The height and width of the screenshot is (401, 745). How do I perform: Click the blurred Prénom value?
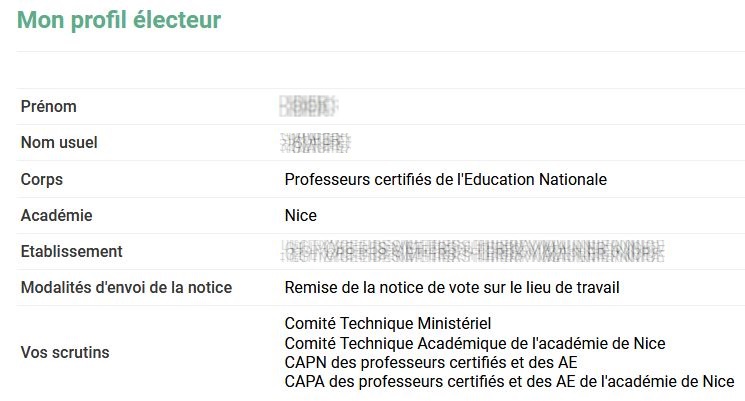[x=308, y=106]
